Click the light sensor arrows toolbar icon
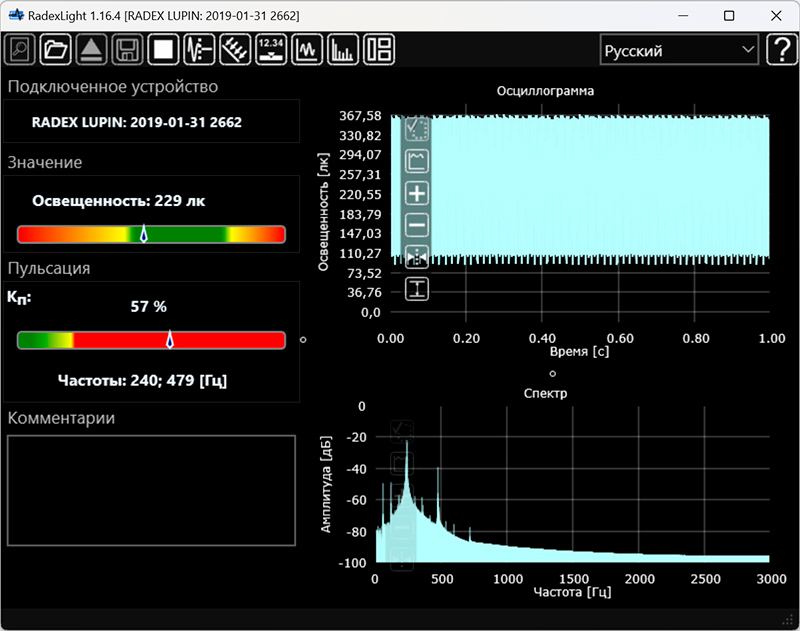The width and height of the screenshot is (800, 631). [x=235, y=49]
